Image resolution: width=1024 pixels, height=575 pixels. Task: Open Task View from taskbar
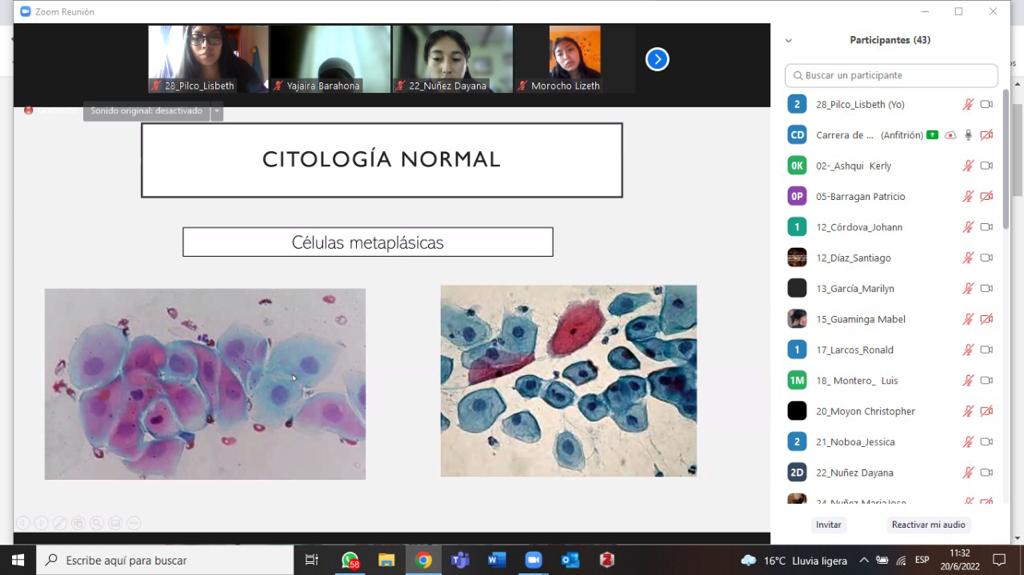click(312, 560)
